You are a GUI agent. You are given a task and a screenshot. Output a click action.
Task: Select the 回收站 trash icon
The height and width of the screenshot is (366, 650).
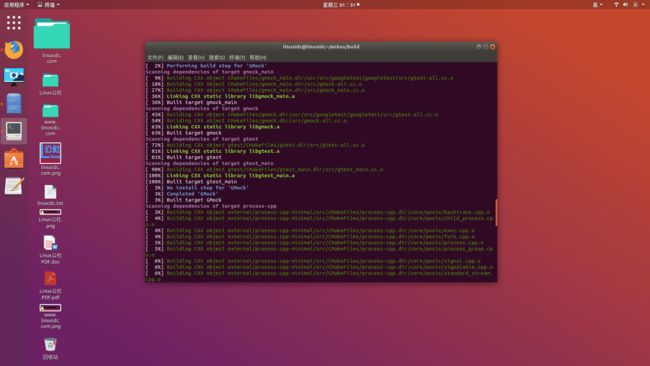coord(51,344)
